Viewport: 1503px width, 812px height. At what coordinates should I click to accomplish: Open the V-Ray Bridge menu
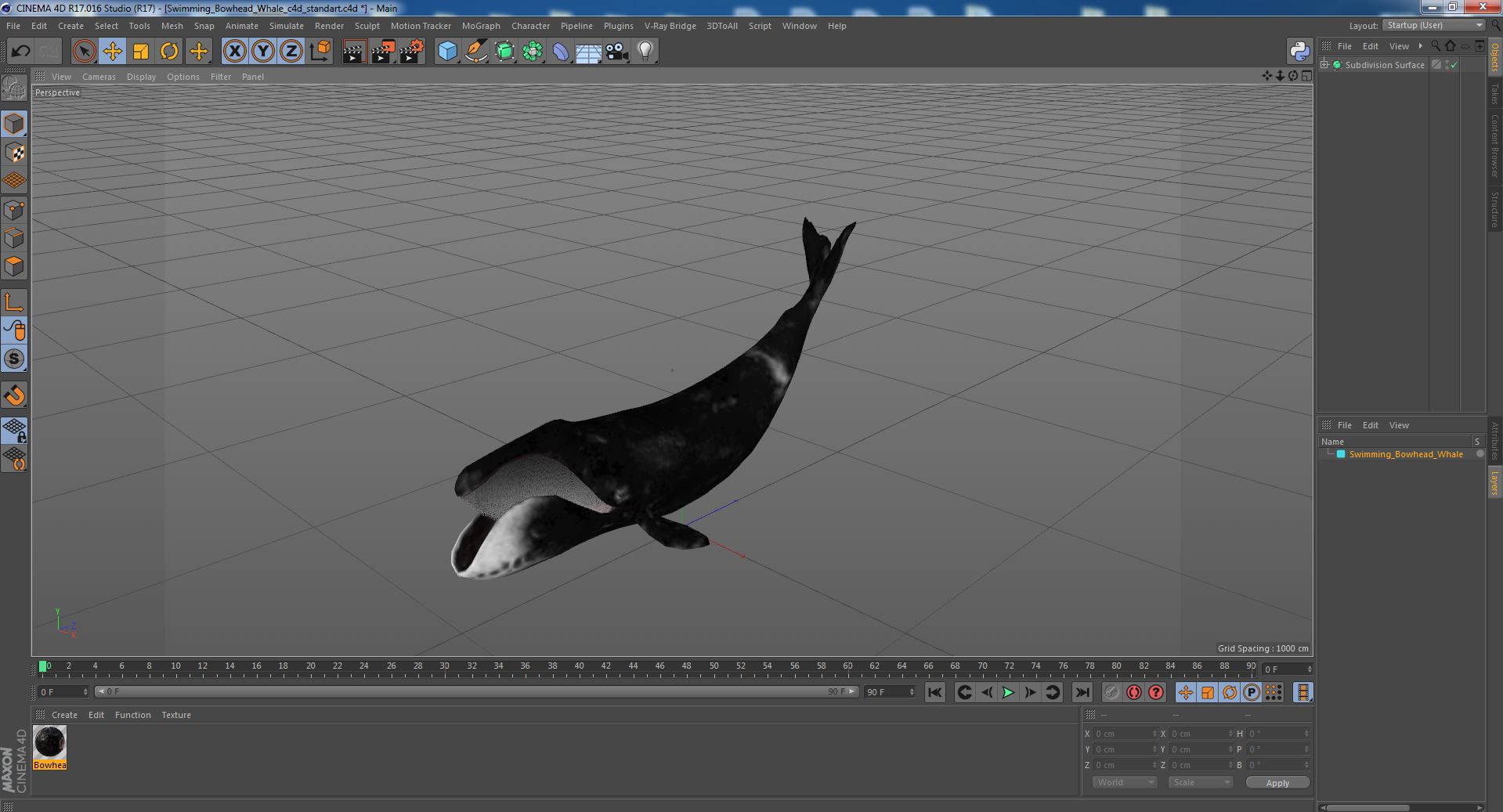(670, 26)
